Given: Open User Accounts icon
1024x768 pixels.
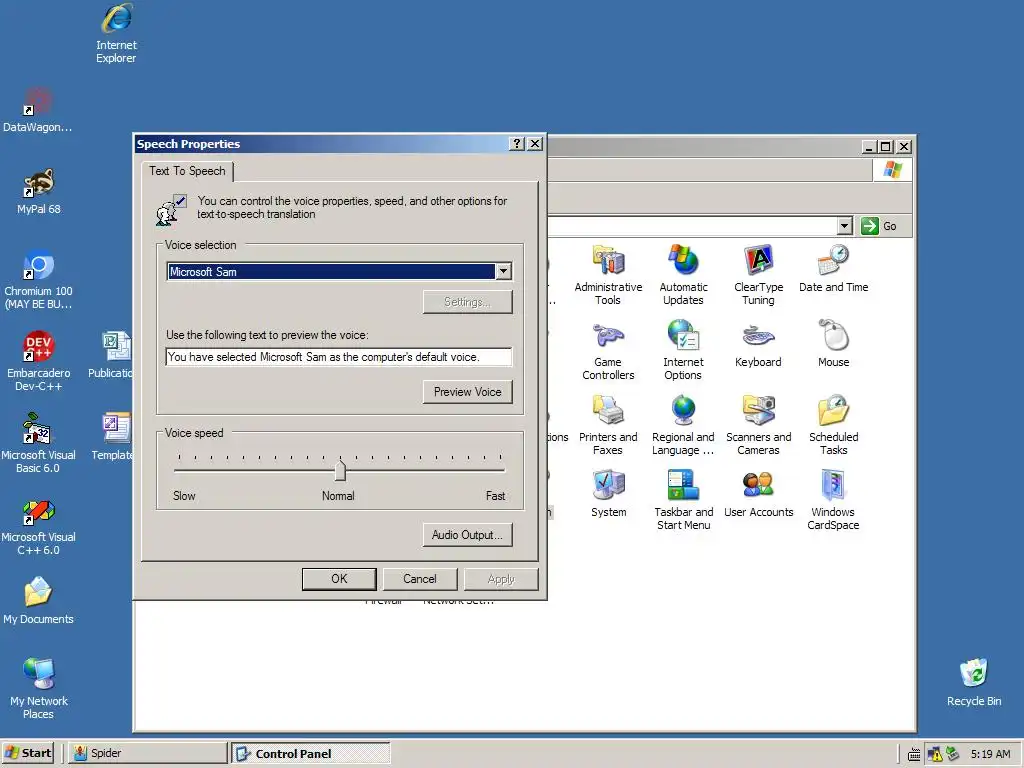Looking at the screenshot, I should pyautogui.click(x=758, y=494).
